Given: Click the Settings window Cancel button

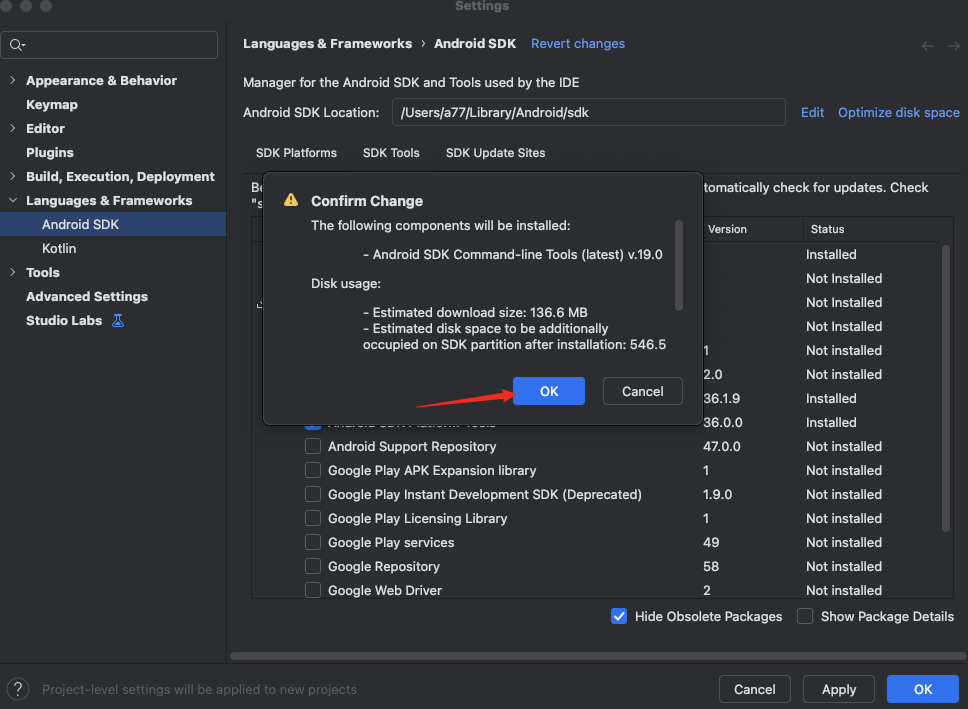Looking at the screenshot, I should tap(754, 689).
